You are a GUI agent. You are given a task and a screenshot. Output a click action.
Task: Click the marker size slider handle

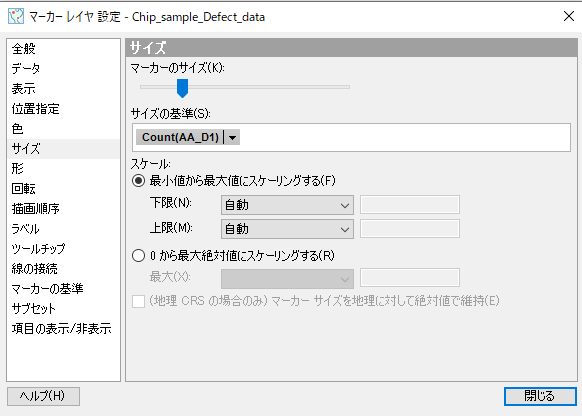182,88
